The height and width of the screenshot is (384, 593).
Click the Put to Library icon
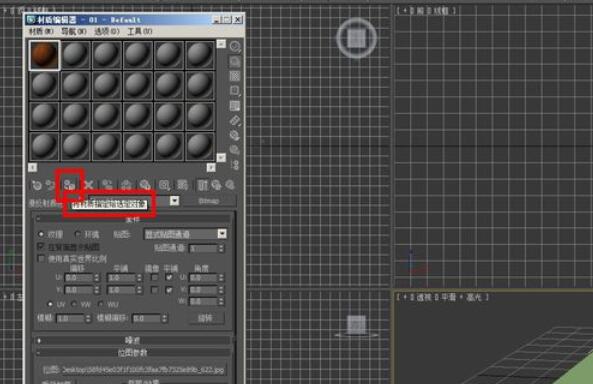coord(145,185)
